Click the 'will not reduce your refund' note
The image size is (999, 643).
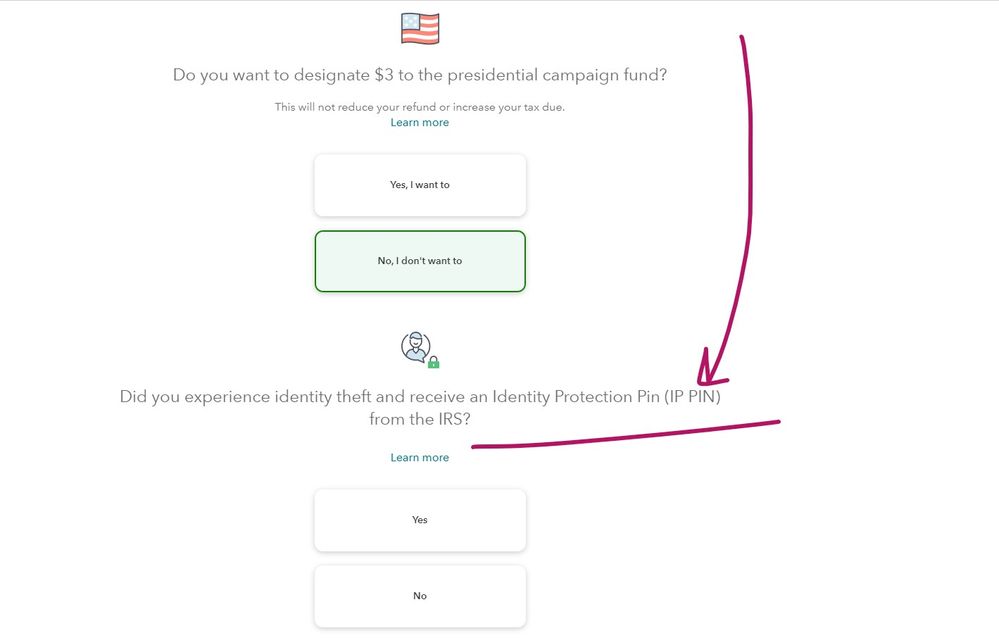click(x=420, y=107)
